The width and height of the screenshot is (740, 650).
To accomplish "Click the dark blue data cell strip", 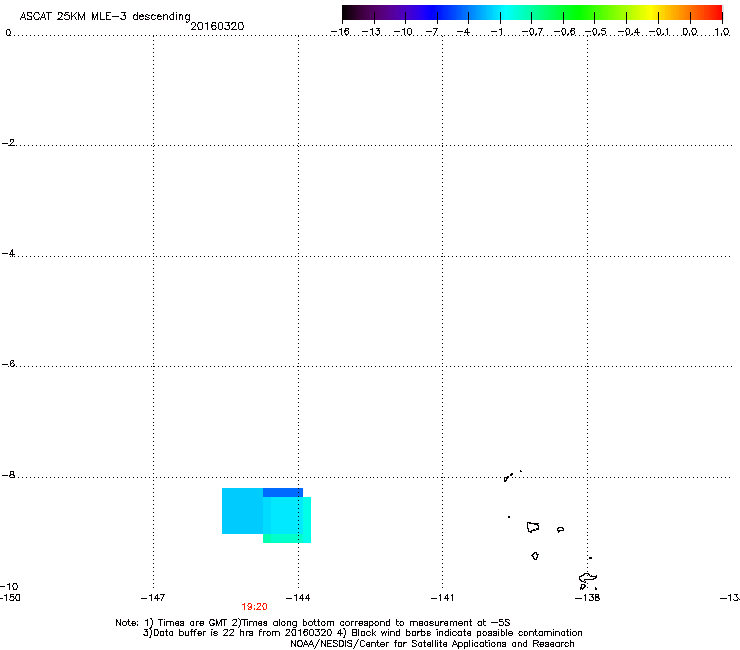I will [x=283, y=492].
